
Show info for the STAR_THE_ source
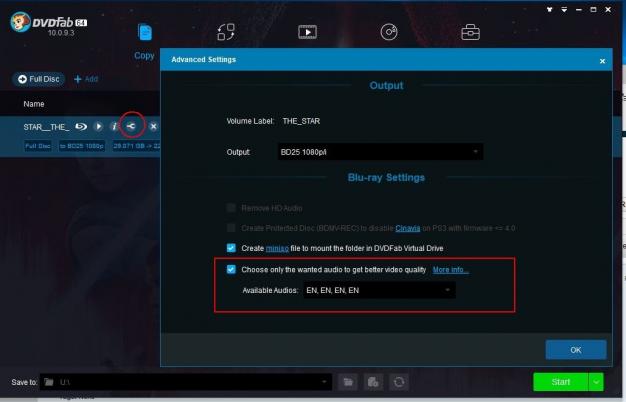(x=114, y=127)
